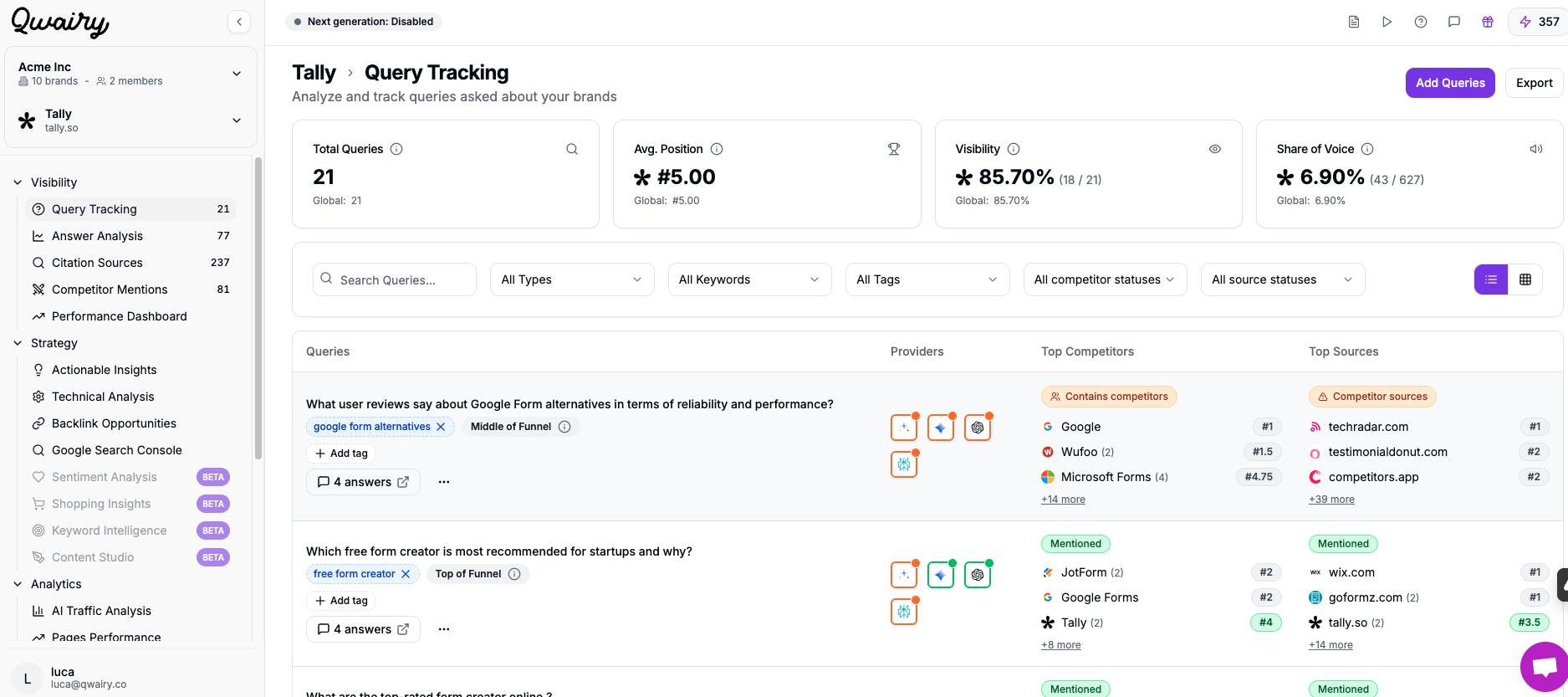The height and width of the screenshot is (697, 1568).
Task: Click info icon next to Avg. Position
Action: point(717,149)
